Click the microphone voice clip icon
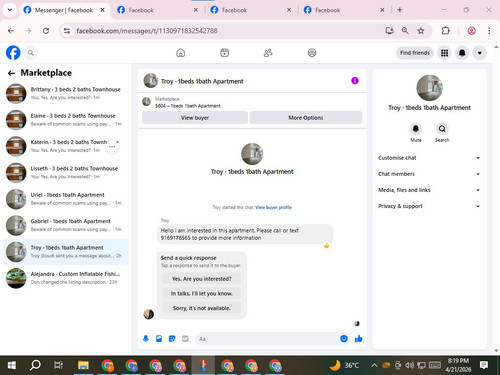The width and height of the screenshot is (500, 375). (146, 339)
